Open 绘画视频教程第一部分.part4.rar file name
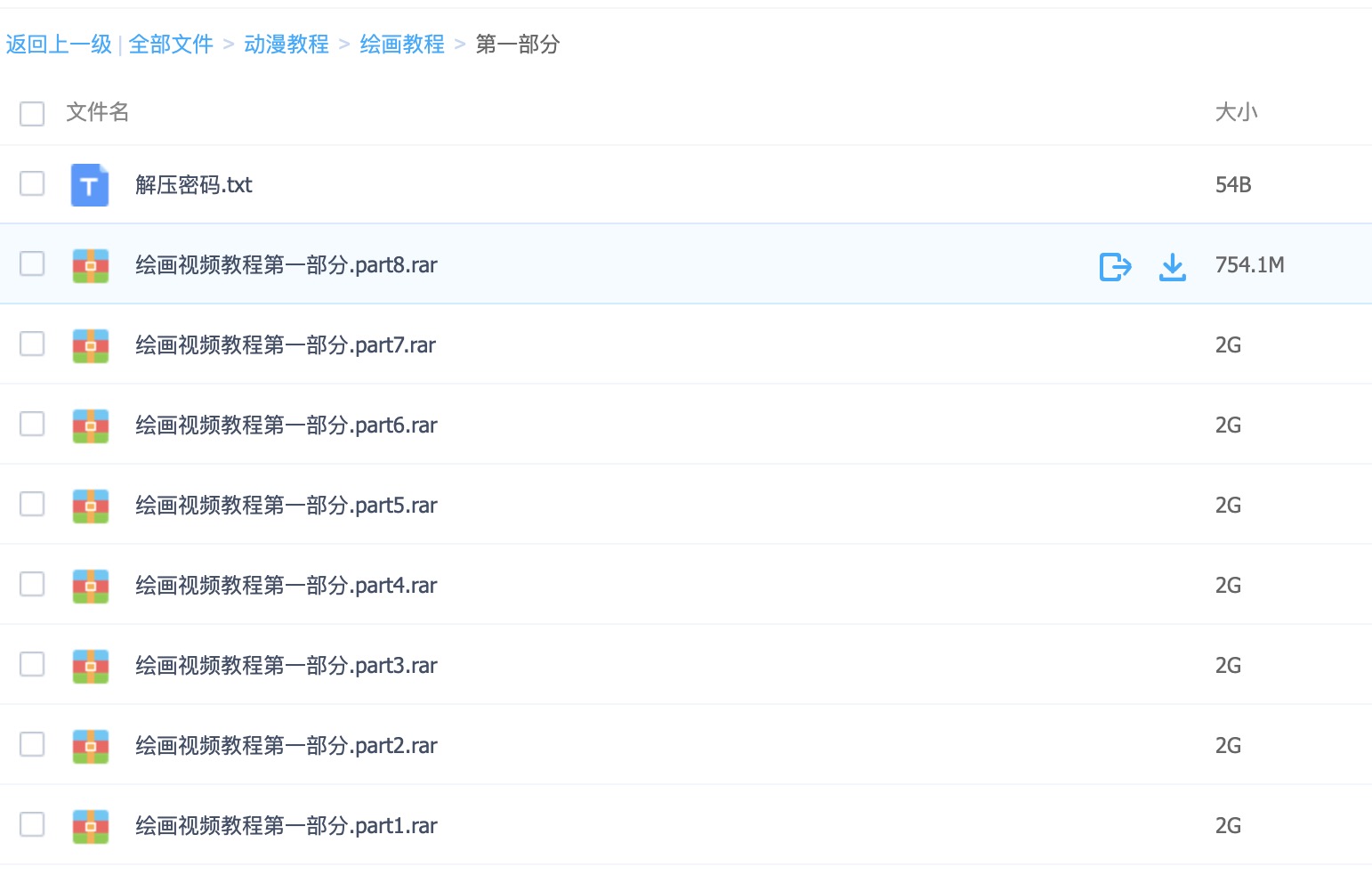The width and height of the screenshot is (1372, 883). 287,586
